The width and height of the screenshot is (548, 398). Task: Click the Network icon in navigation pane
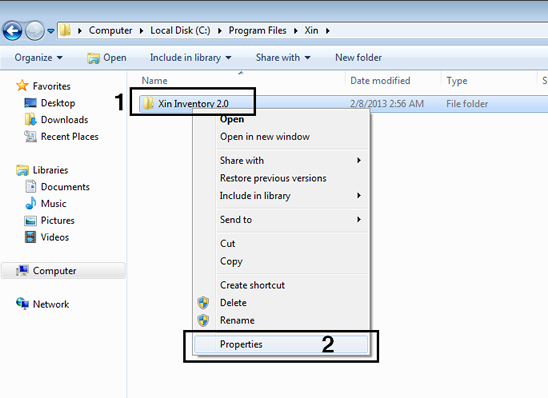(22, 304)
